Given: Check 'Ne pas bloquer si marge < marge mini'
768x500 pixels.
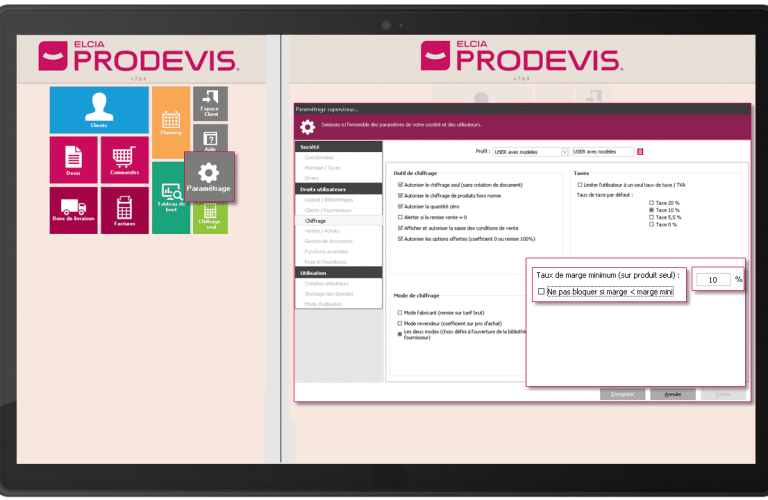Looking at the screenshot, I should (x=541, y=291).
